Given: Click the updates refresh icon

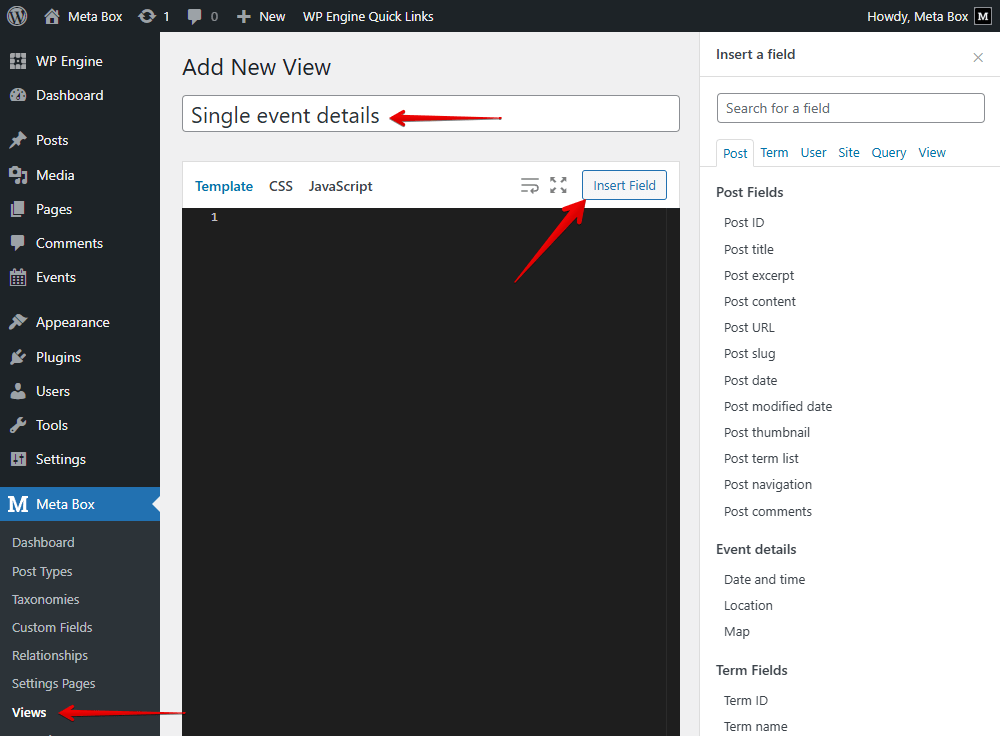Looking at the screenshot, I should [x=147, y=17].
